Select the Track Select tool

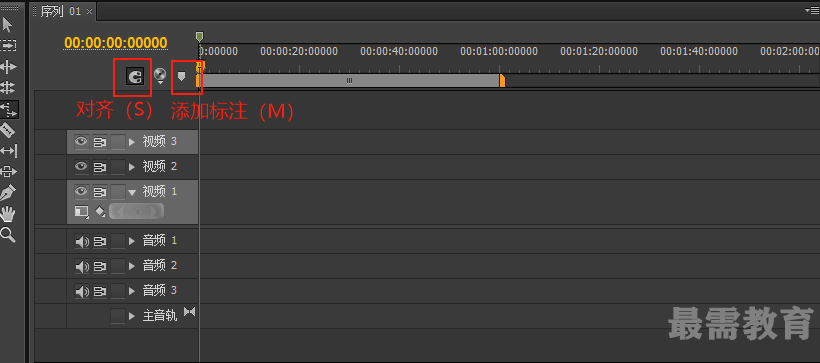click(8, 46)
